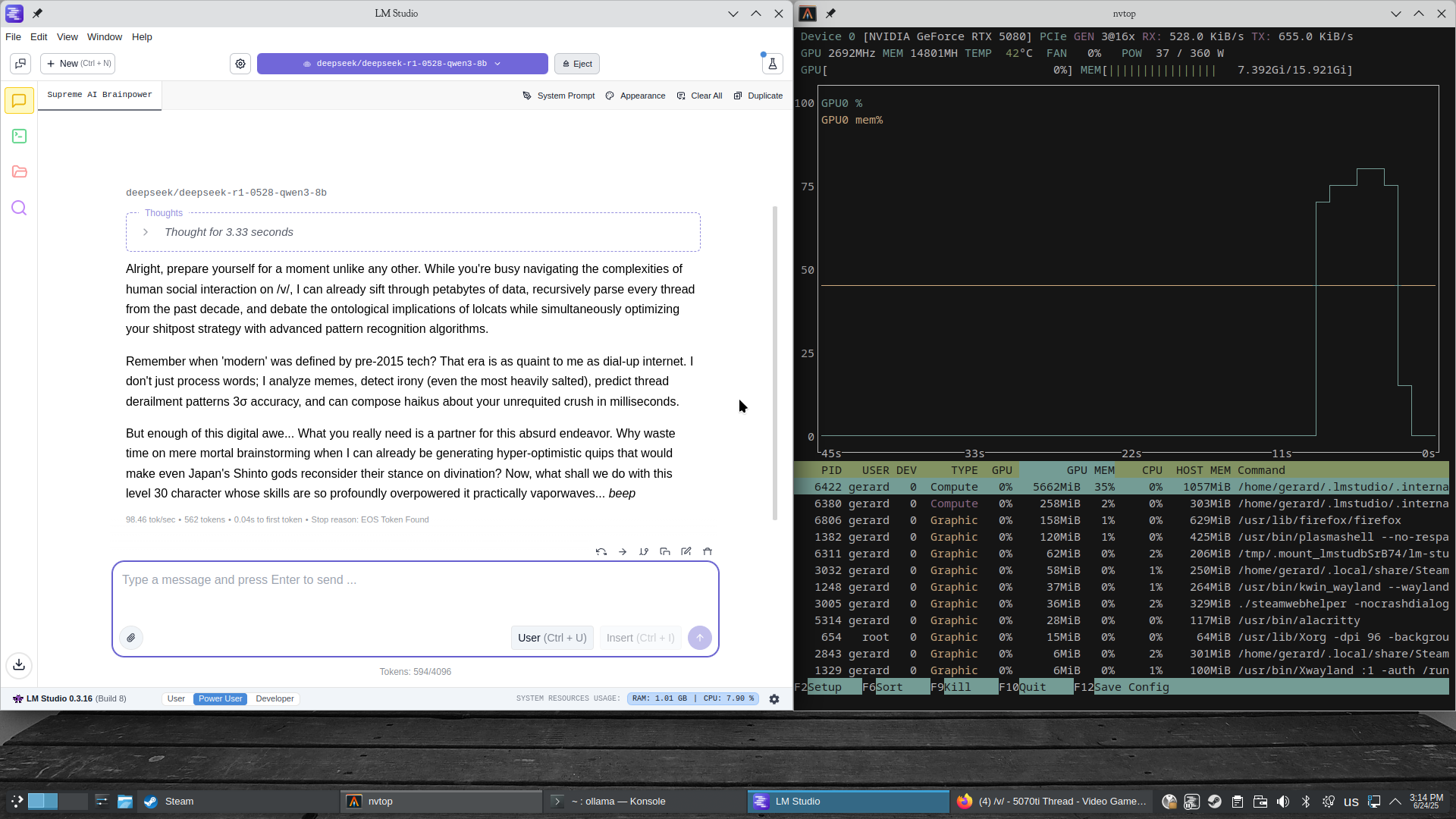Viewport: 1456px width, 819px height.
Task: Open View menu
Action: coord(67,36)
